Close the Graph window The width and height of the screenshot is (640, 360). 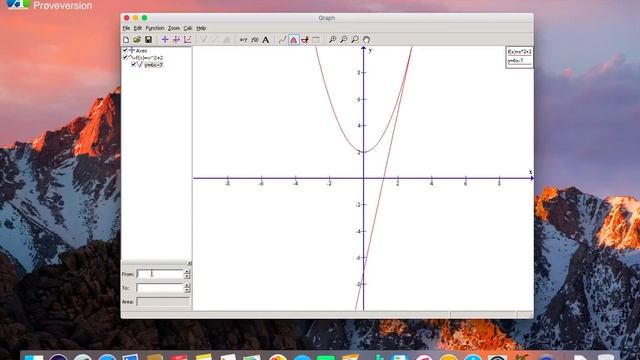127,18
